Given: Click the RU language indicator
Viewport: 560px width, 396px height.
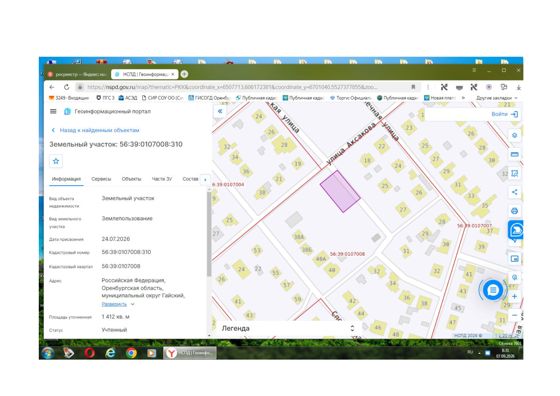Looking at the screenshot, I should [x=470, y=352].
